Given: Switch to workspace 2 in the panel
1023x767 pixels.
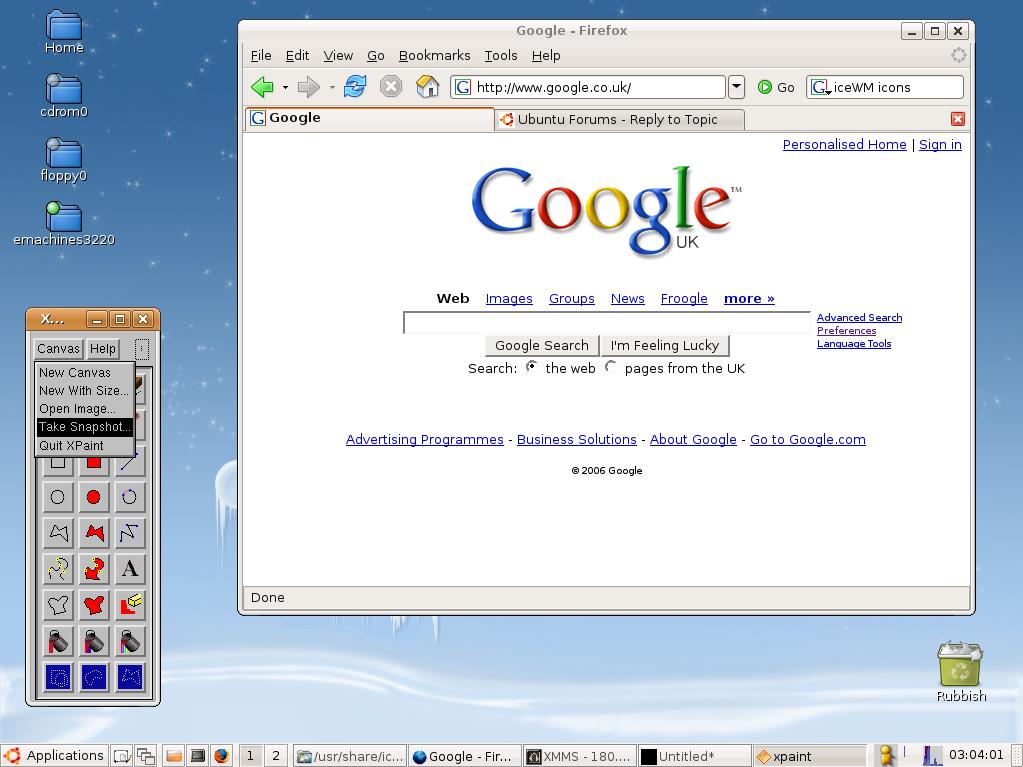Looking at the screenshot, I should [276, 756].
